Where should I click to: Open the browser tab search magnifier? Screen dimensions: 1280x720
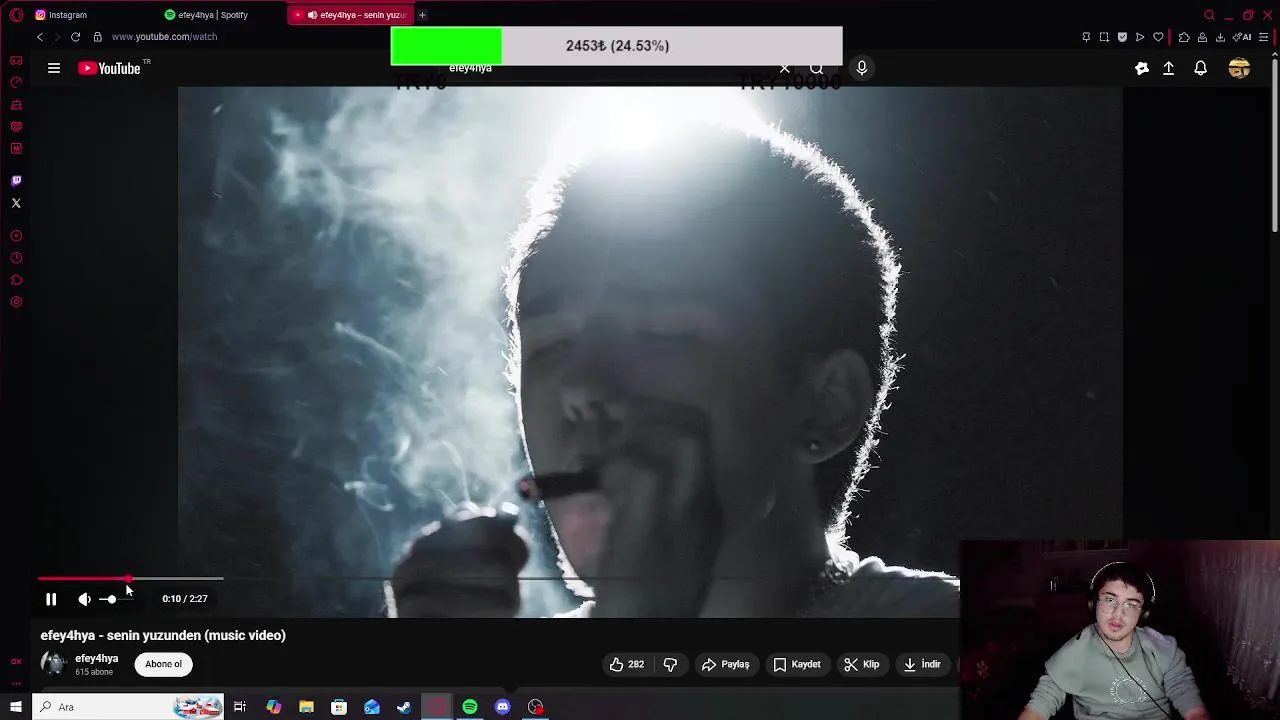pyautogui.click(x=1210, y=15)
